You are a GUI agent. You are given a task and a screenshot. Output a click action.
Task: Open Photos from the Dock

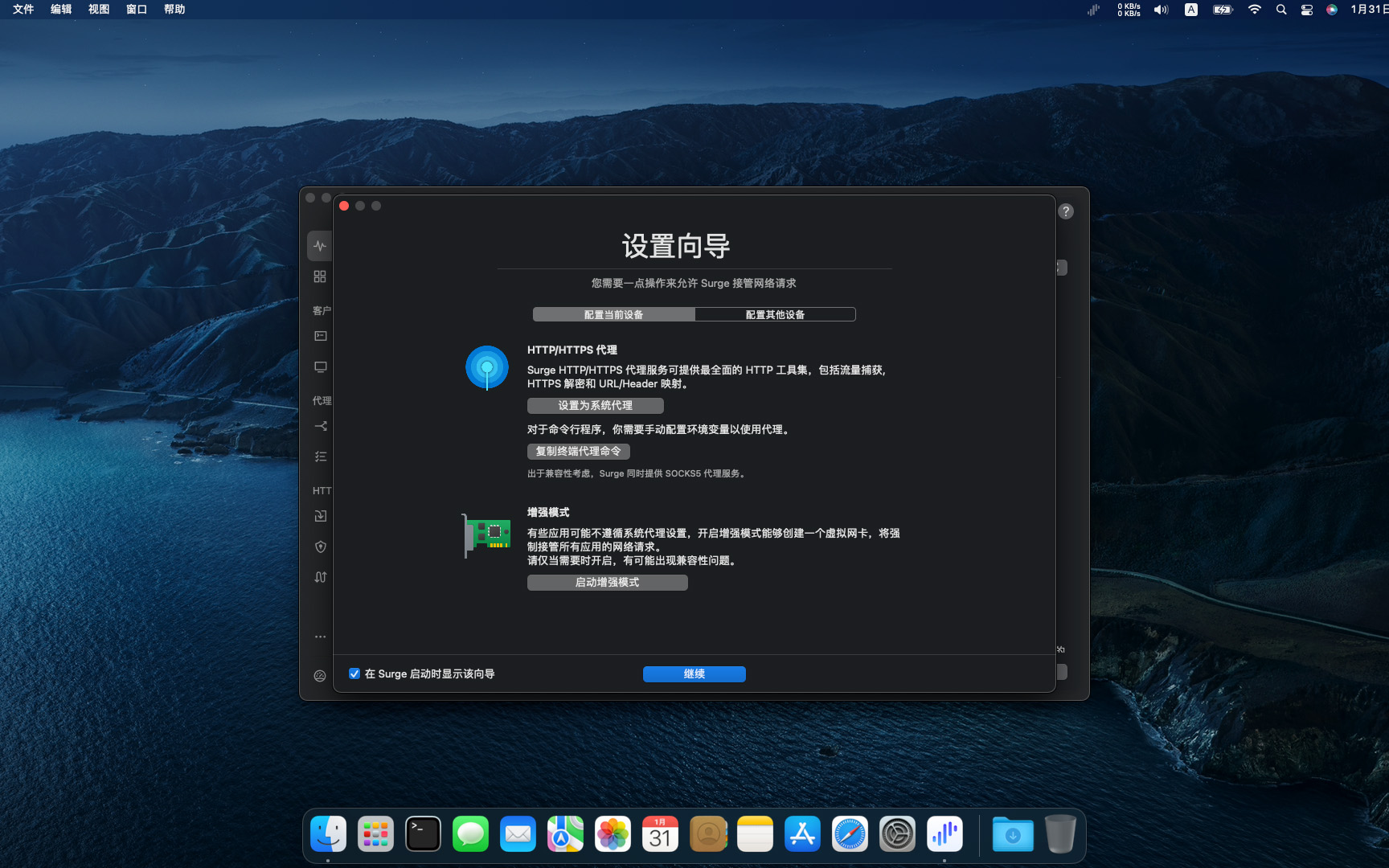click(x=613, y=834)
